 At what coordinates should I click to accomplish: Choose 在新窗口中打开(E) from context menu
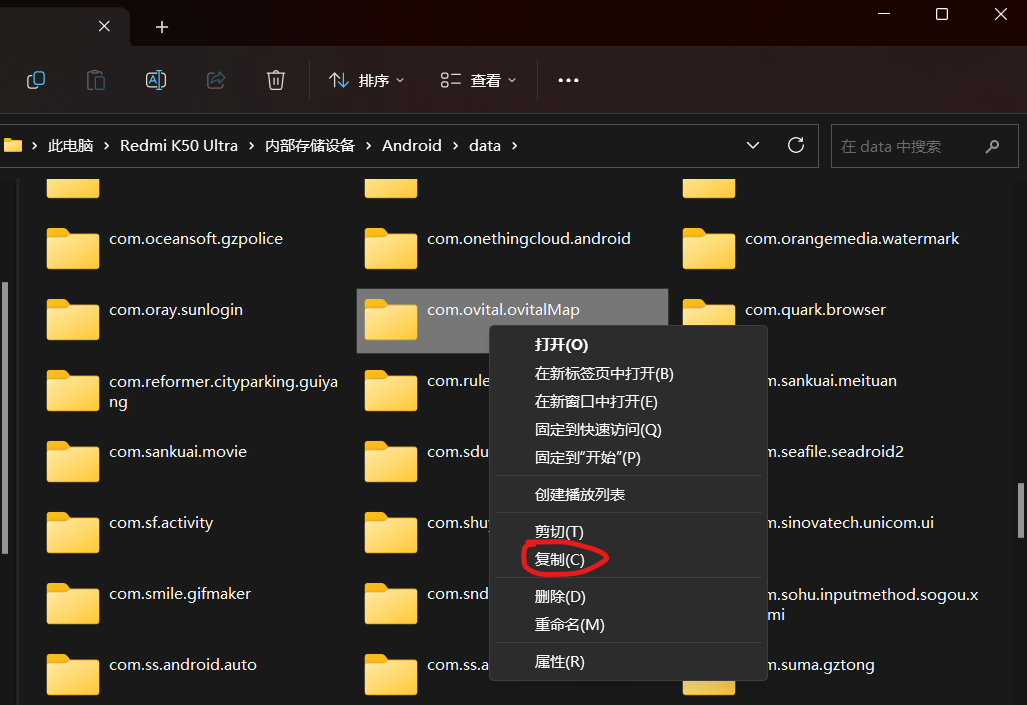click(x=627, y=402)
